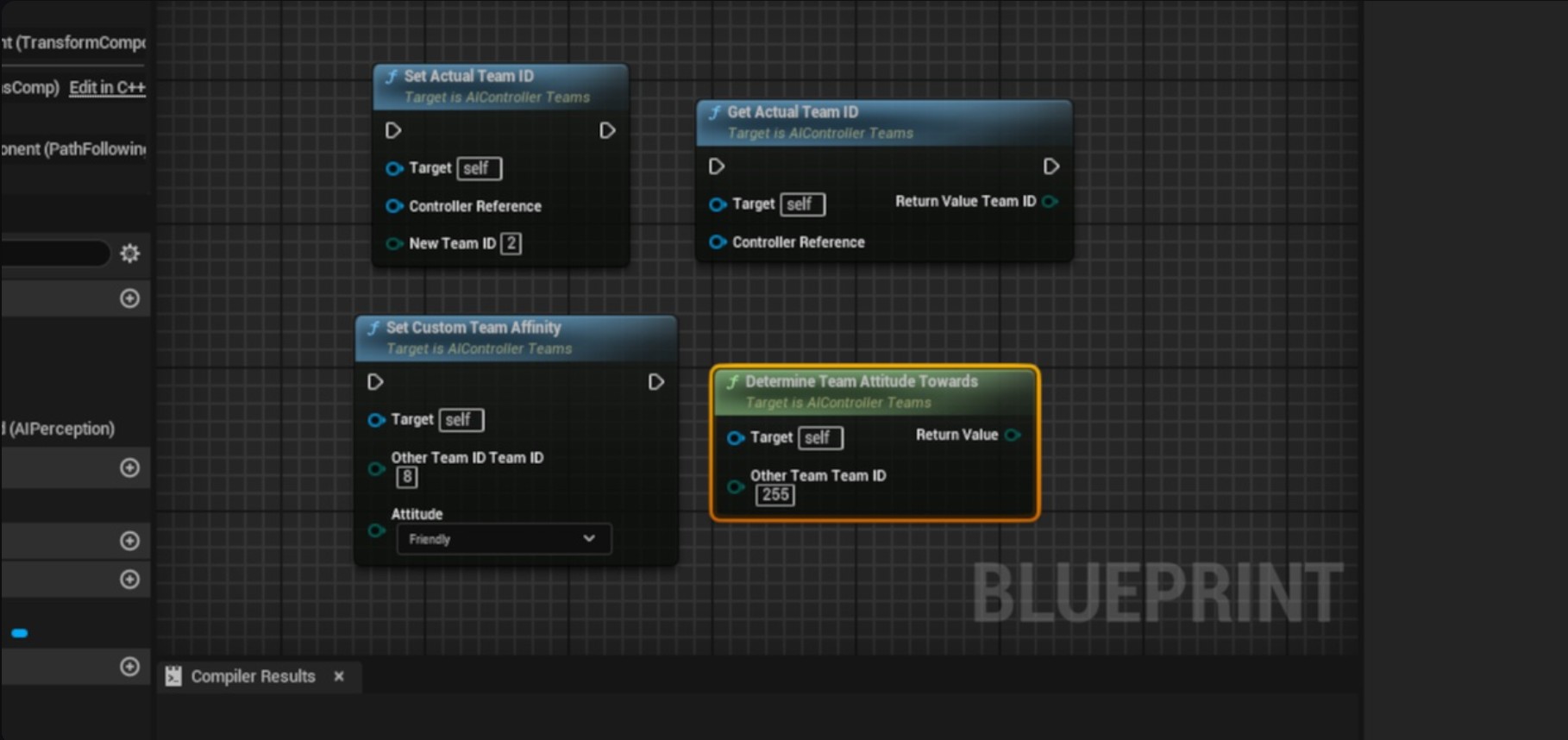This screenshot has height=740, width=1568.
Task: Open the Attitude dropdown showing Friendly
Action: pos(504,539)
